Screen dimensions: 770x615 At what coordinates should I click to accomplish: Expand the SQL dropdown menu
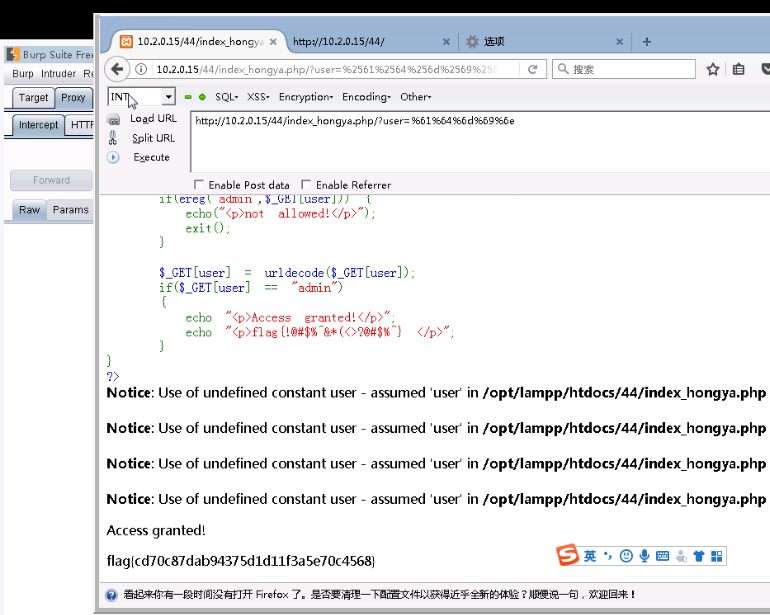pos(226,97)
